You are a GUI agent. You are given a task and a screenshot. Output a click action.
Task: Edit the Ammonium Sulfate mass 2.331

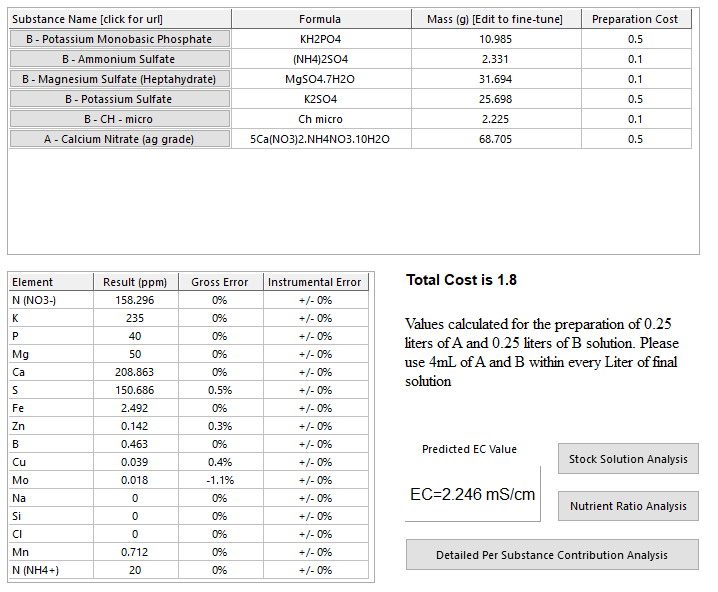[496, 59]
